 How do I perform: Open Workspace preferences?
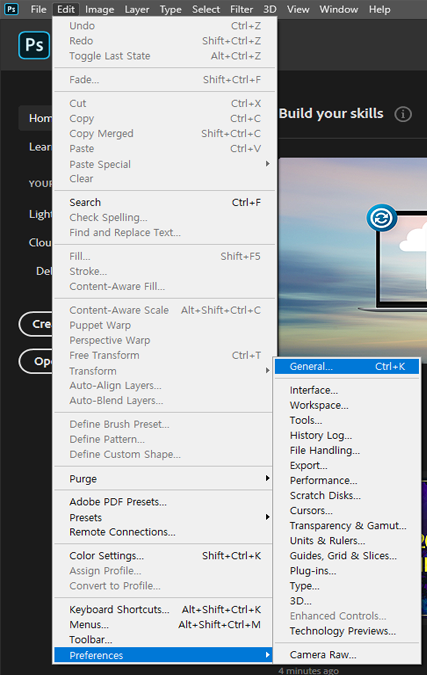click(347, 405)
